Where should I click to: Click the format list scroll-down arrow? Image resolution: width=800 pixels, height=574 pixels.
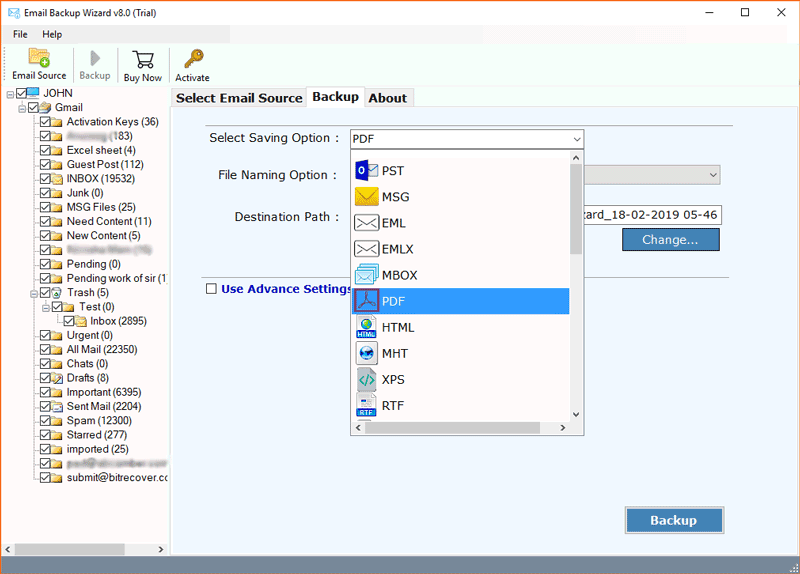pyautogui.click(x=576, y=414)
